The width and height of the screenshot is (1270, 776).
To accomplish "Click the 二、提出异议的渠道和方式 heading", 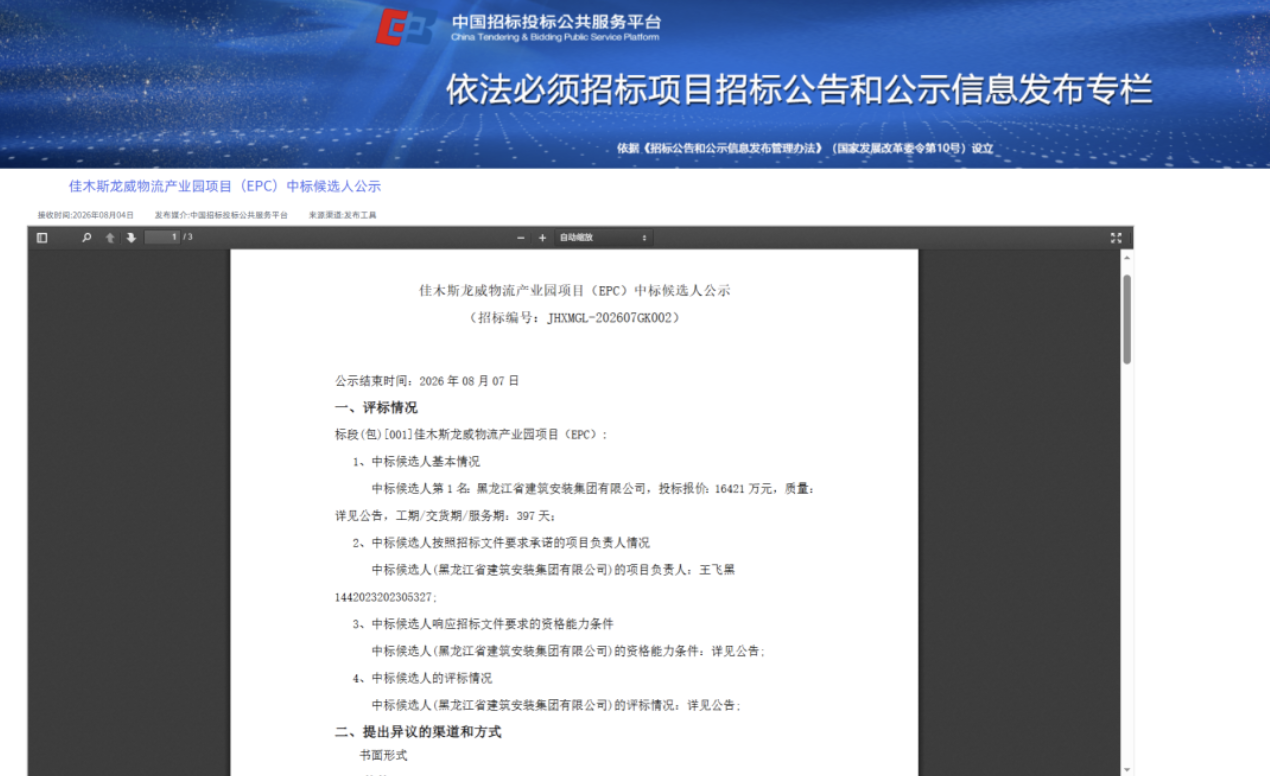I will (x=418, y=732).
